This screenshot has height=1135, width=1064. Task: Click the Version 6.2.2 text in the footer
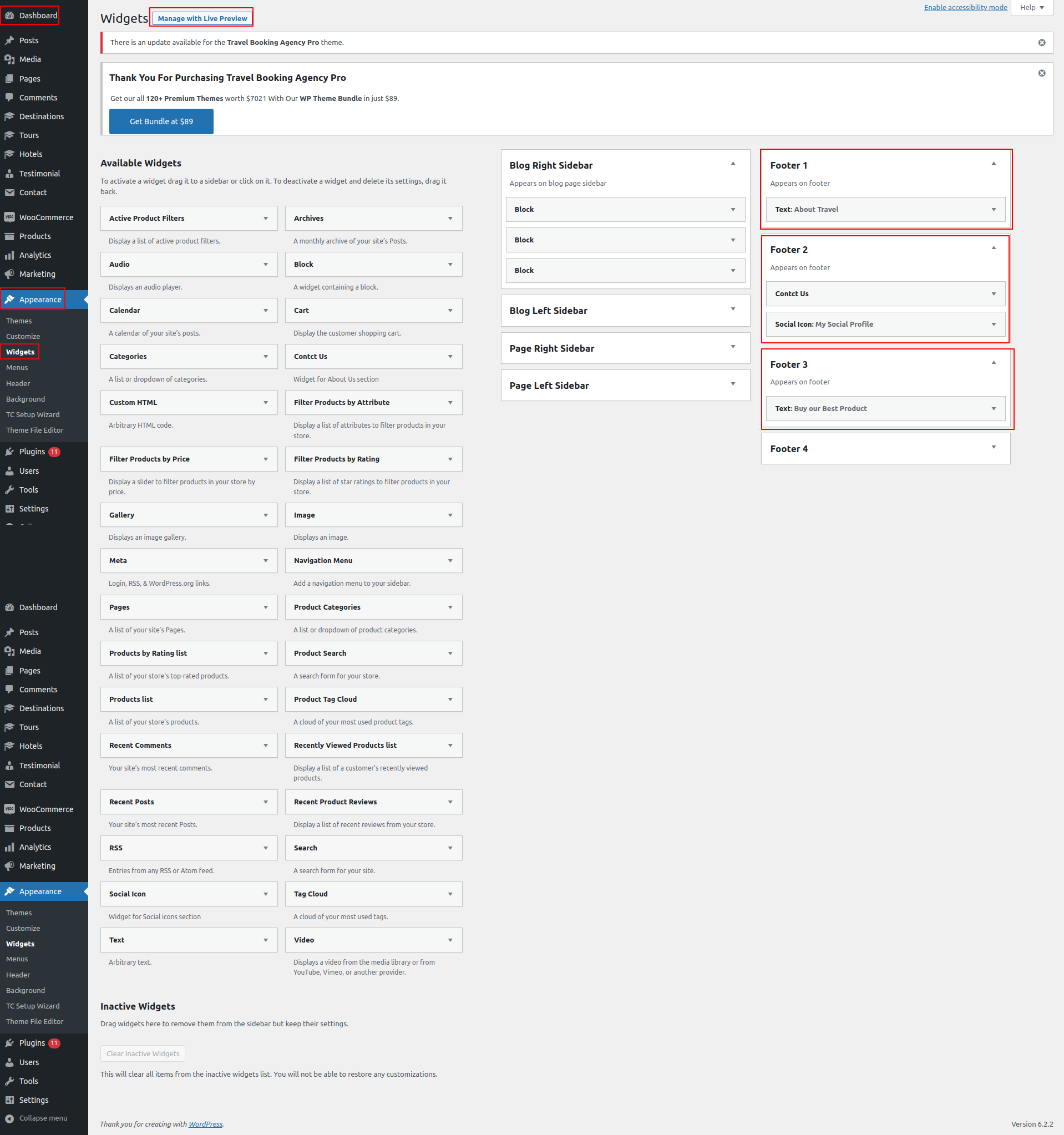pyautogui.click(x=1032, y=1123)
